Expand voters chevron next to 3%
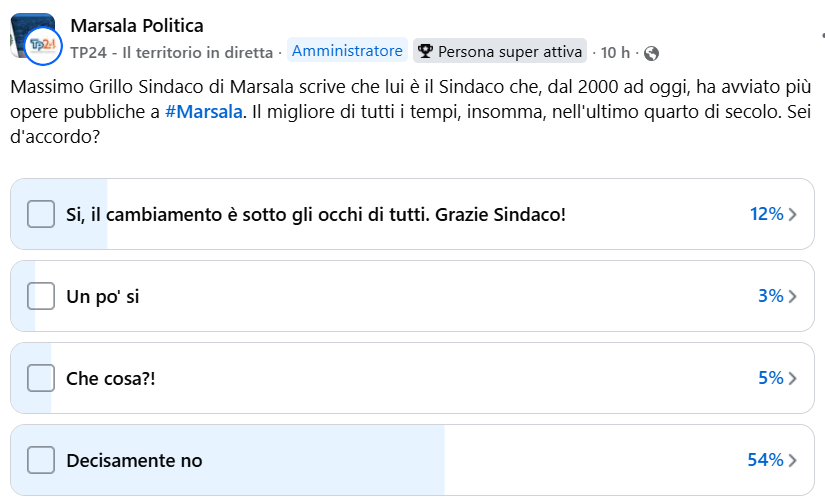The height and width of the screenshot is (498, 825). click(x=793, y=296)
